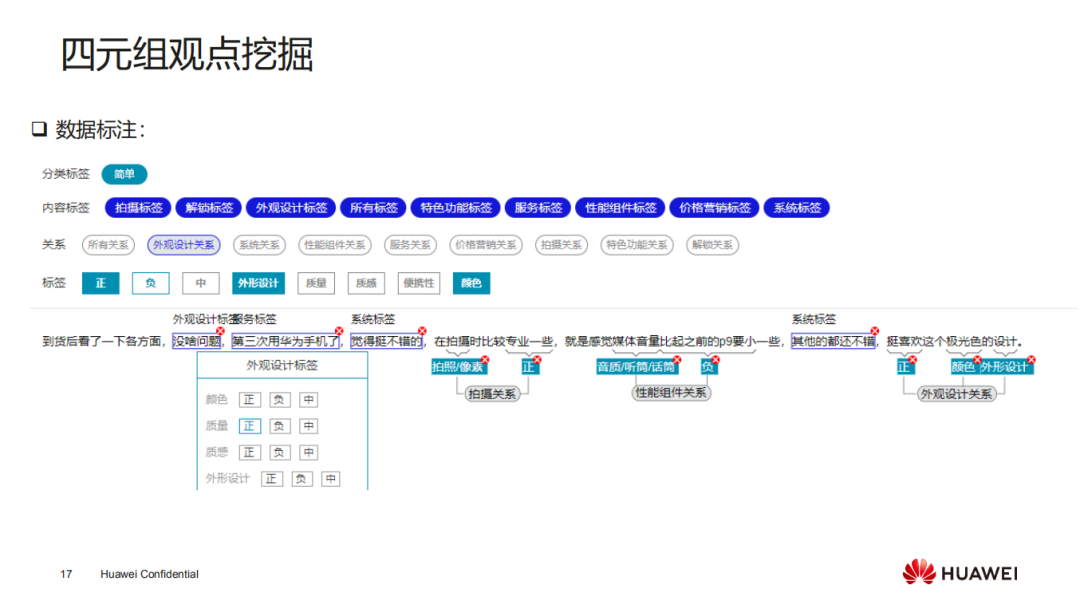Toggle the 外形设计 label button in label row
The width and height of the screenshot is (1080, 605).
(258, 283)
